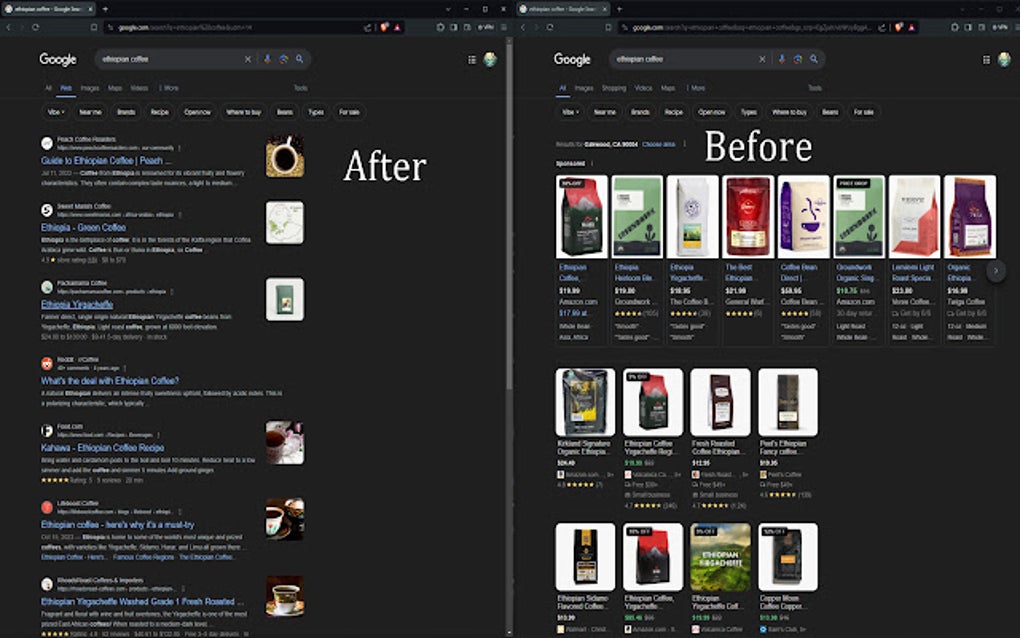Open the account avatar in the After window
Image resolution: width=1020 pixels, height=638 pixels.
coord(490,60)
